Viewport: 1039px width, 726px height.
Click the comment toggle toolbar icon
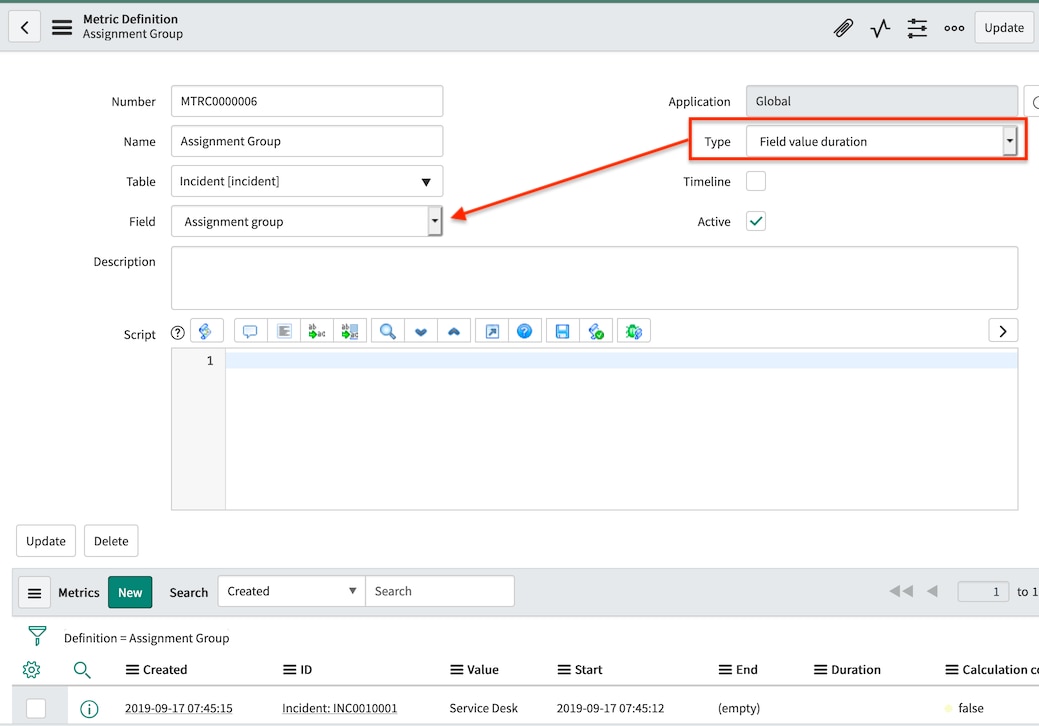coord(250,331)
